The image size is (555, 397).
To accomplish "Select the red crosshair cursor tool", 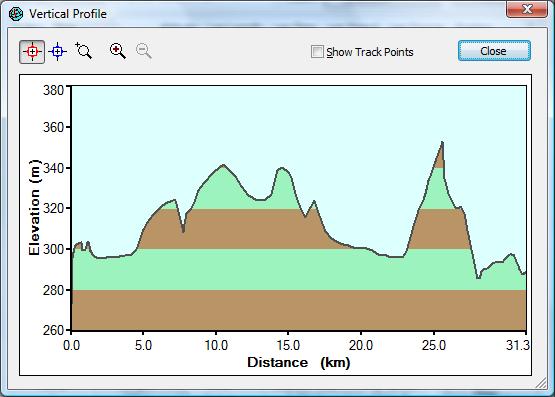I will click(x=32, y=52).
